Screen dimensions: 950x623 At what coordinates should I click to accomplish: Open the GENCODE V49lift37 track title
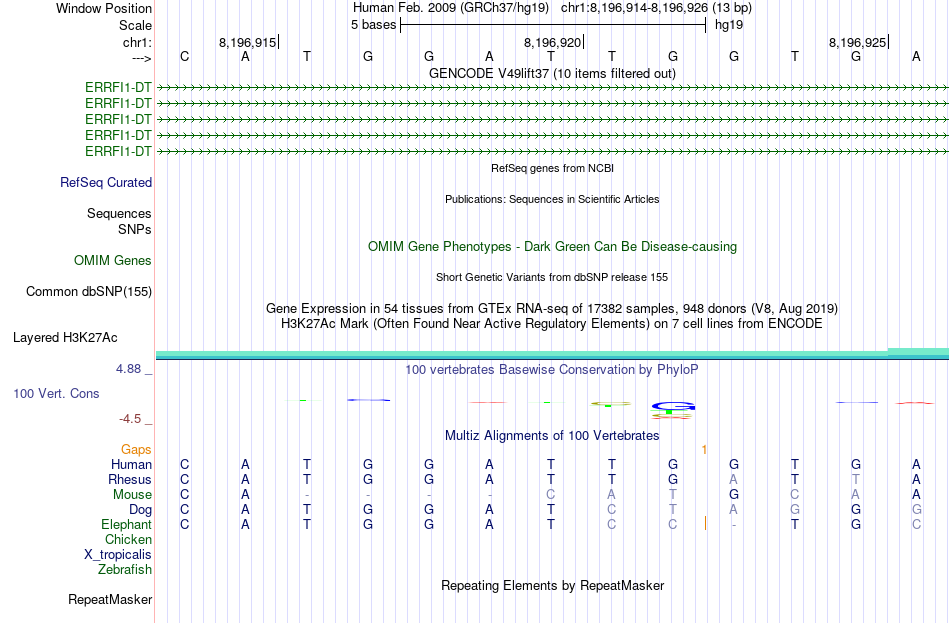click(x=552, y=73)
